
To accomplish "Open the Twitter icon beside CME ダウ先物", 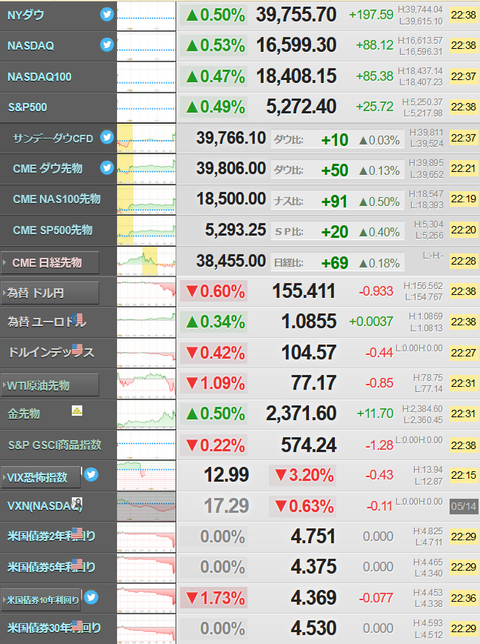I will tap(107, 168).
